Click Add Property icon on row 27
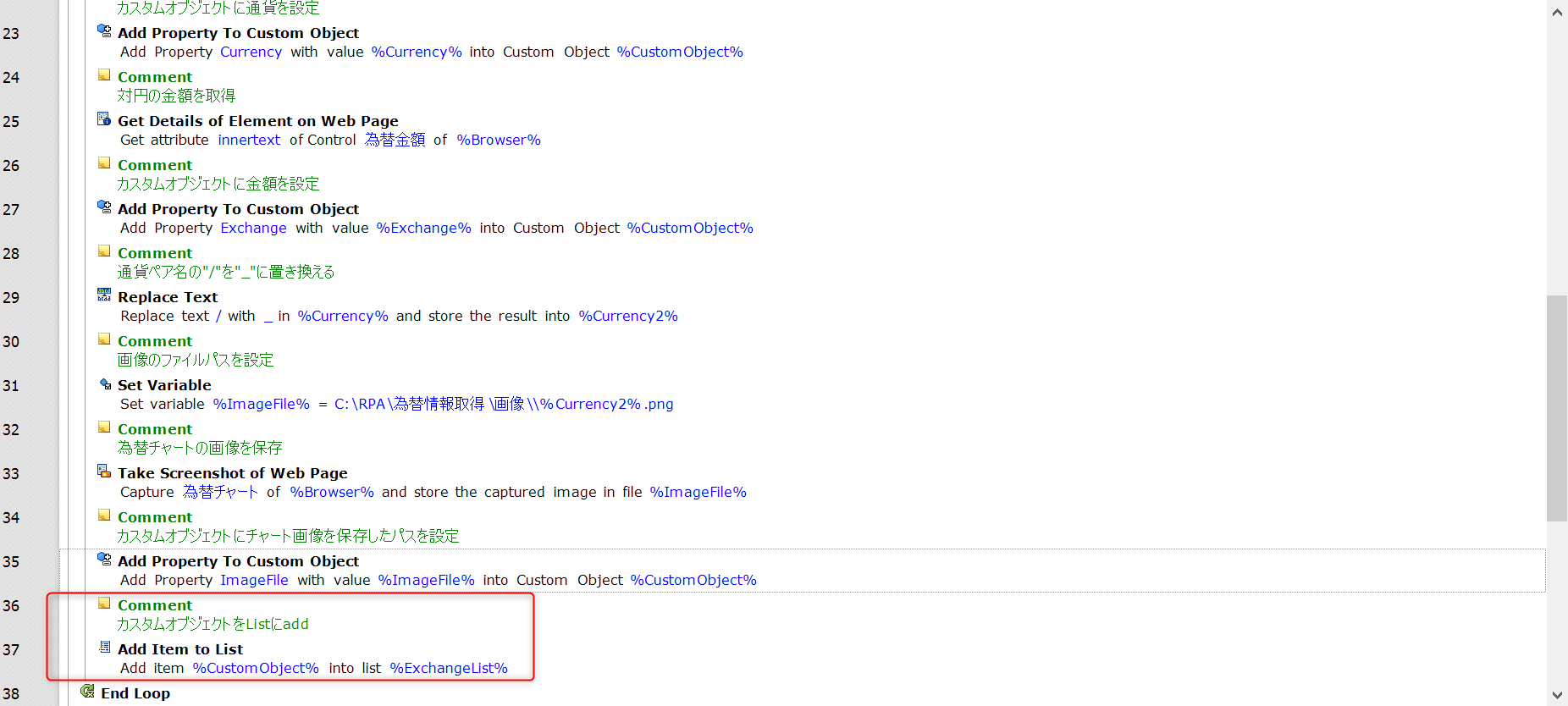 click(104, 207)
